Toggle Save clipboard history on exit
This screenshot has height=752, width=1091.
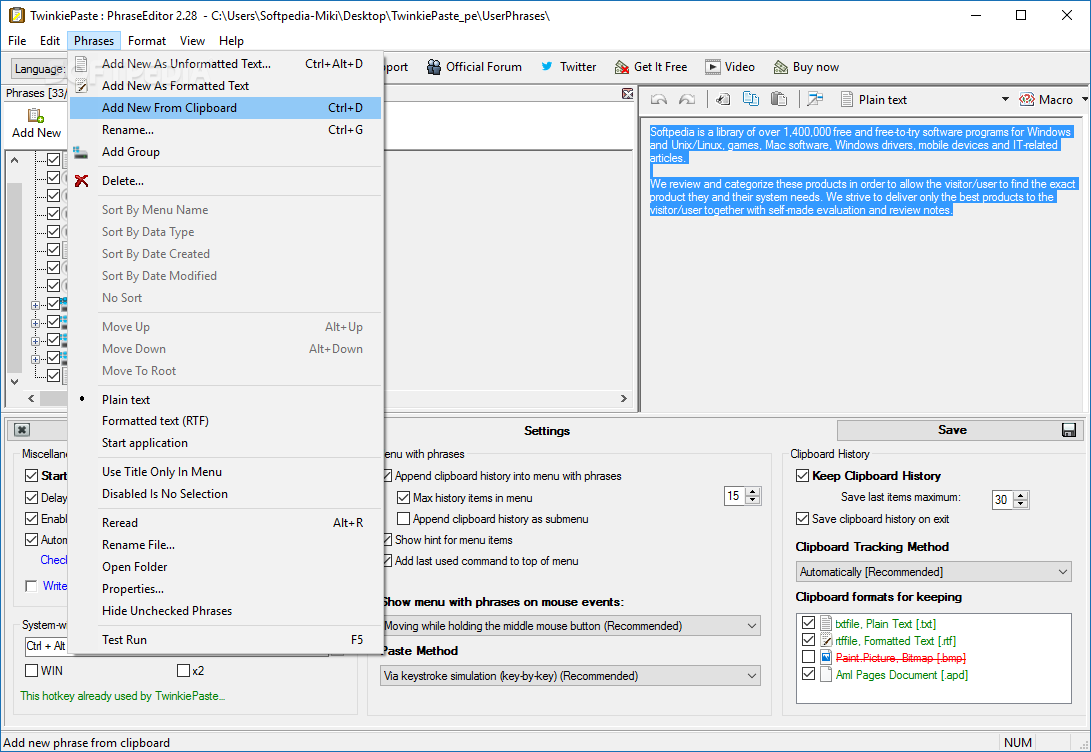click(x=802, y=519)
